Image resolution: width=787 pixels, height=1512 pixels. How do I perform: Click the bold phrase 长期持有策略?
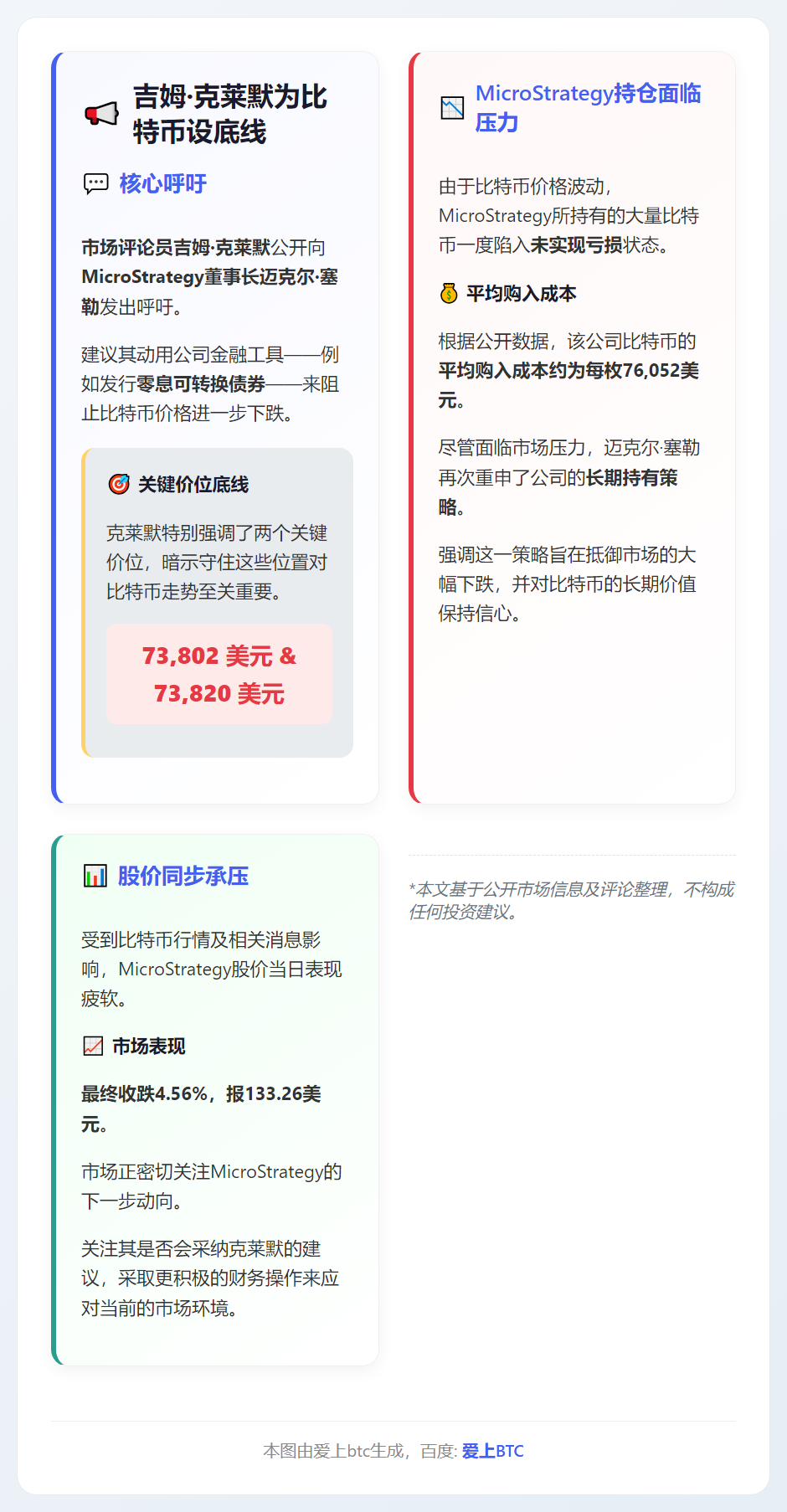(x=558, y=491)
